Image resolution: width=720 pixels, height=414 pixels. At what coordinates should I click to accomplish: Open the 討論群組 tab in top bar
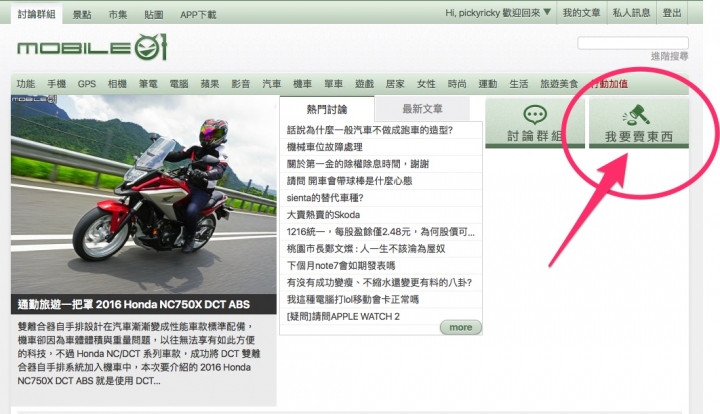37,14
